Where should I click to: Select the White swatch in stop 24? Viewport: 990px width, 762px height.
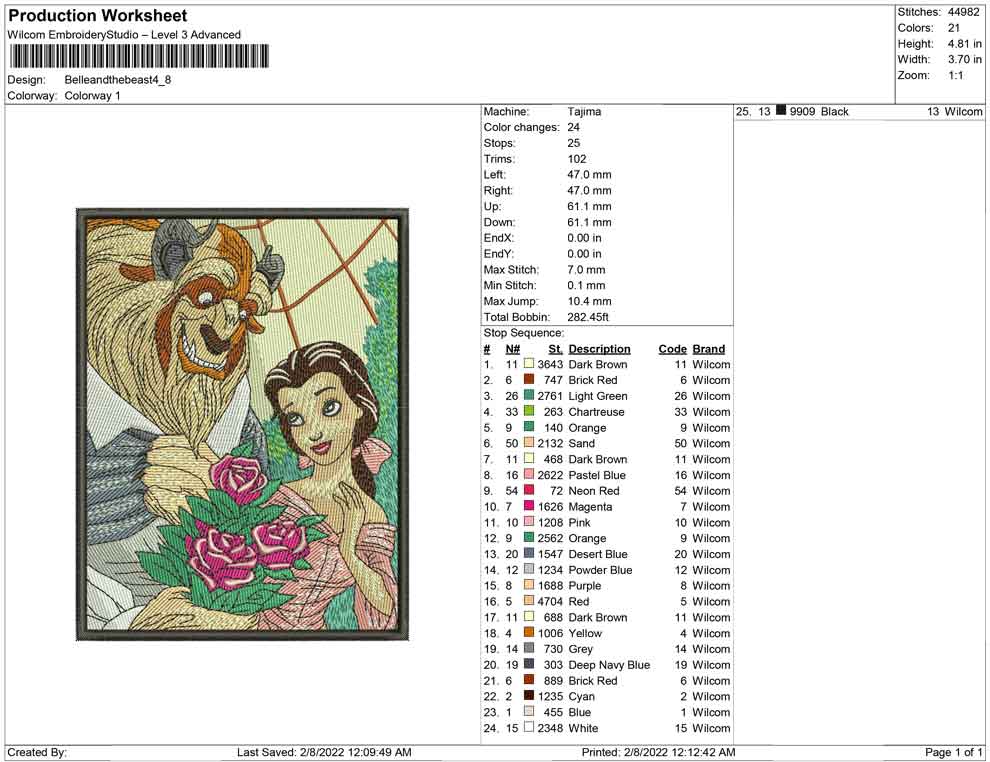point(529,727)
